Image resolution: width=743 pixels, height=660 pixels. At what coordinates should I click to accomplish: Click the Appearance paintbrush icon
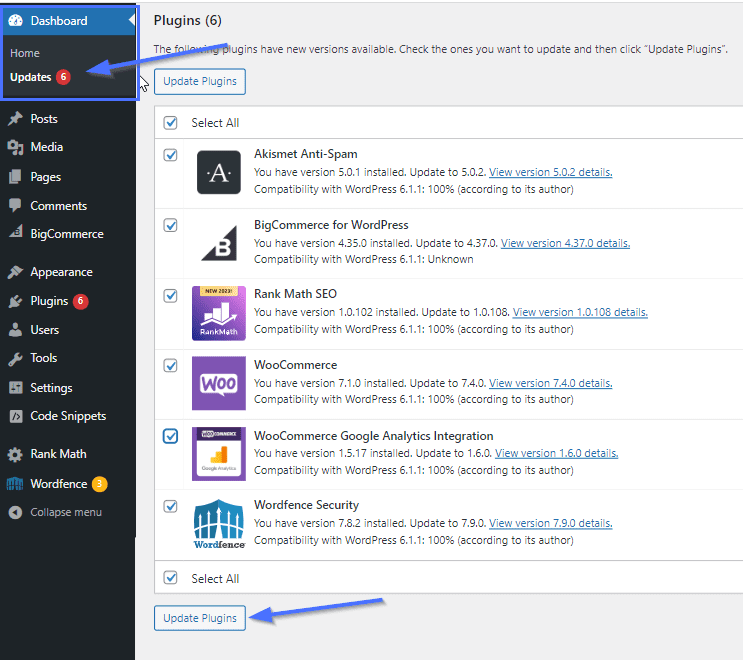15,272
